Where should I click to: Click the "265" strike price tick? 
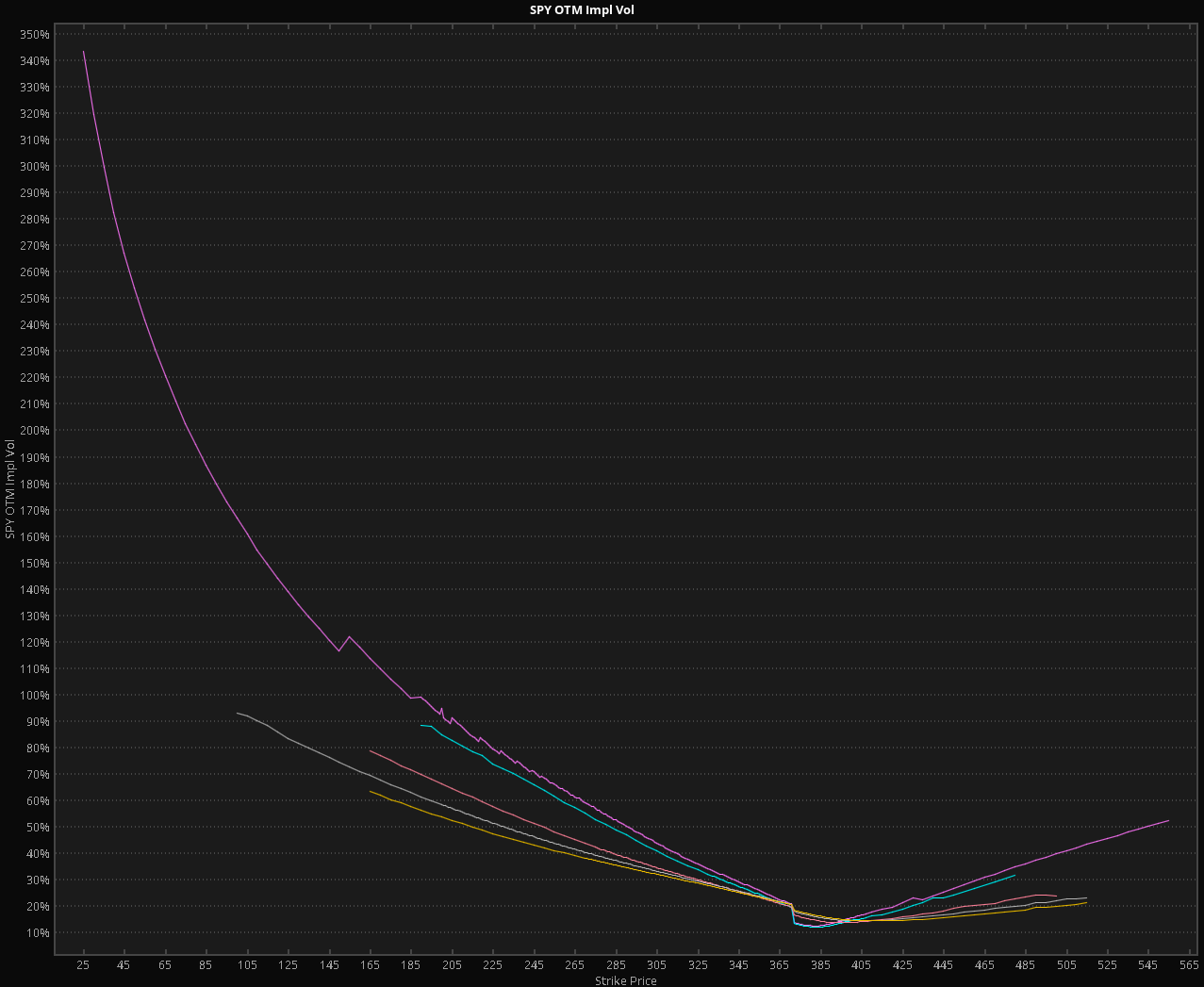[575, 966]
